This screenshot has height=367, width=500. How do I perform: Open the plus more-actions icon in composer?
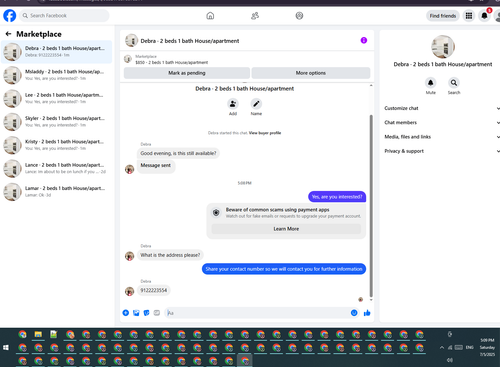point(126,313)
